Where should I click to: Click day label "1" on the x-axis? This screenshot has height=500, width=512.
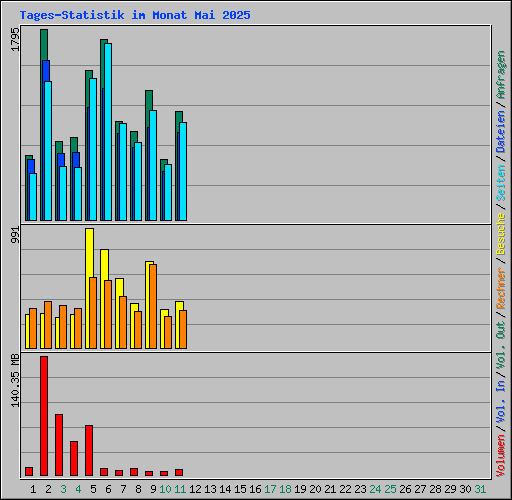click(x=33, y=489)
